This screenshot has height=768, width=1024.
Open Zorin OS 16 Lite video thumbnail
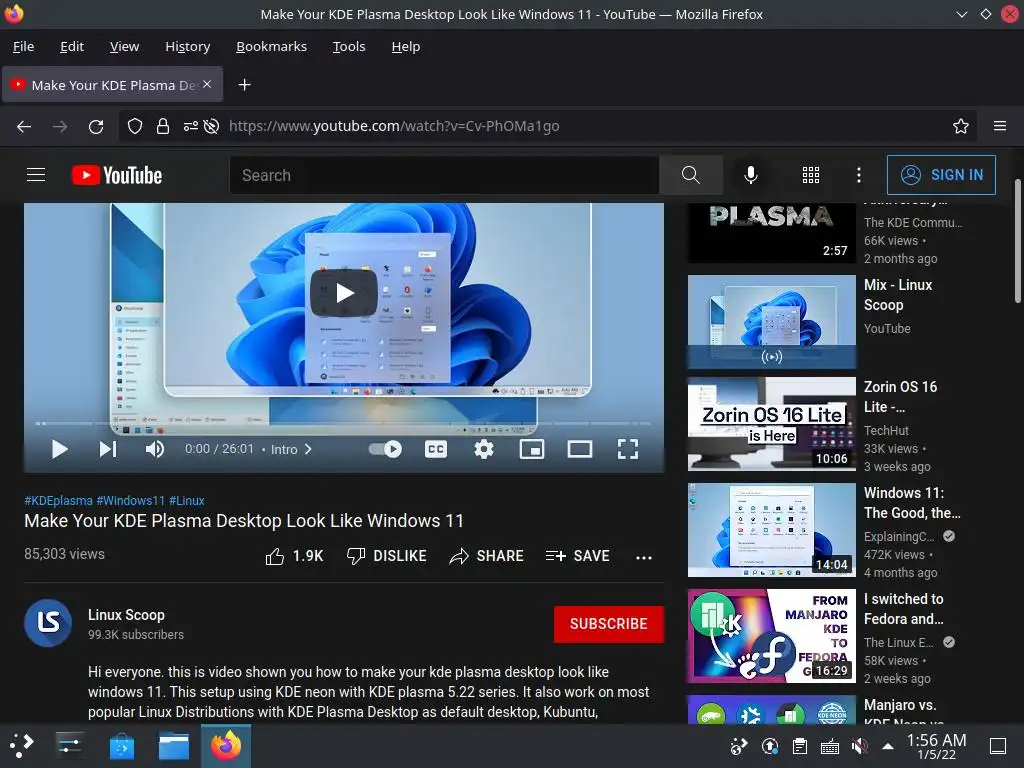[x=771, y=424]
